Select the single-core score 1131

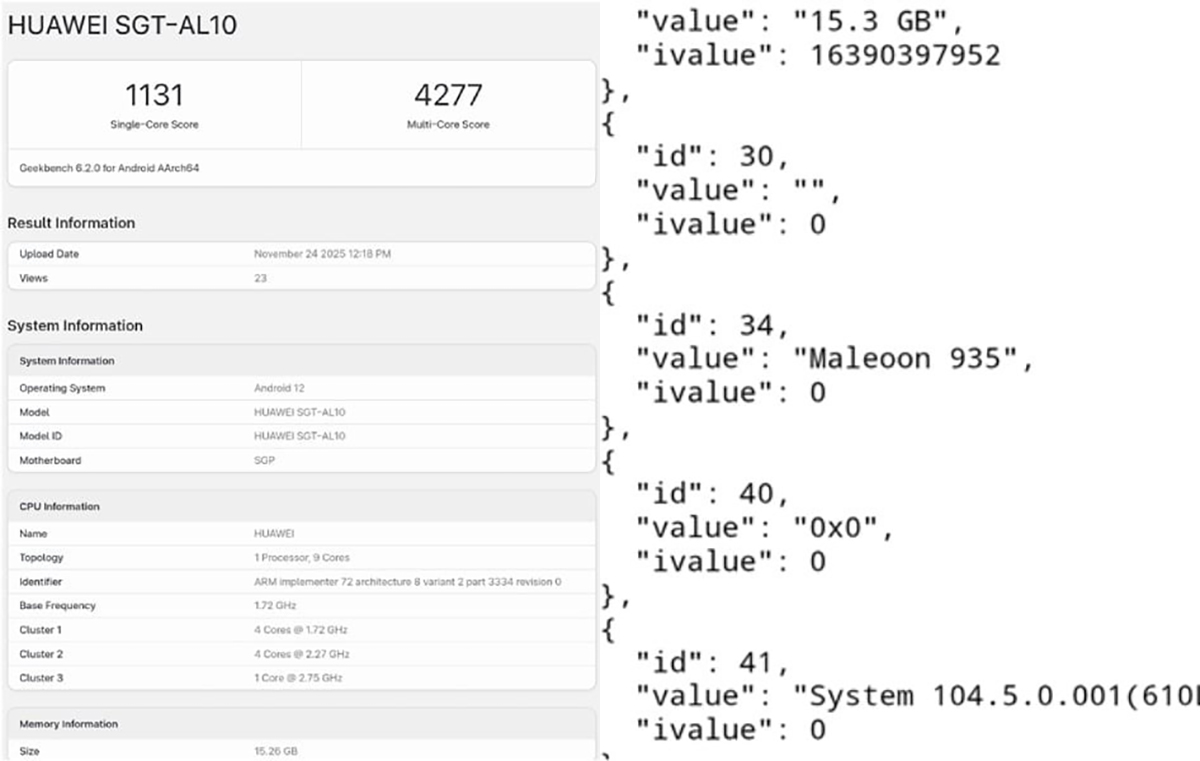point(154,96)
